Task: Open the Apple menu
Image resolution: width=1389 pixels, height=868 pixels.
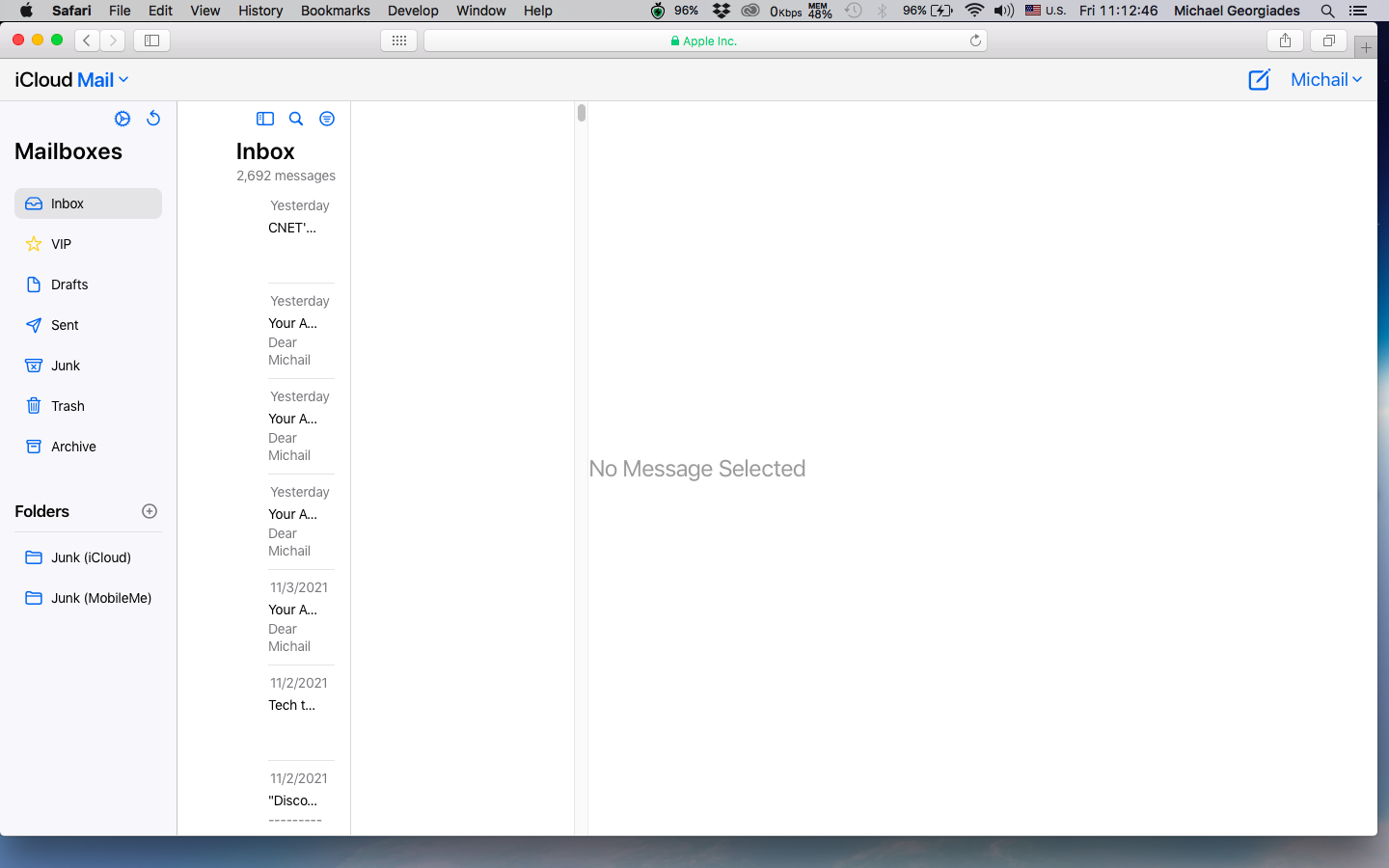Action: point(26,11)
